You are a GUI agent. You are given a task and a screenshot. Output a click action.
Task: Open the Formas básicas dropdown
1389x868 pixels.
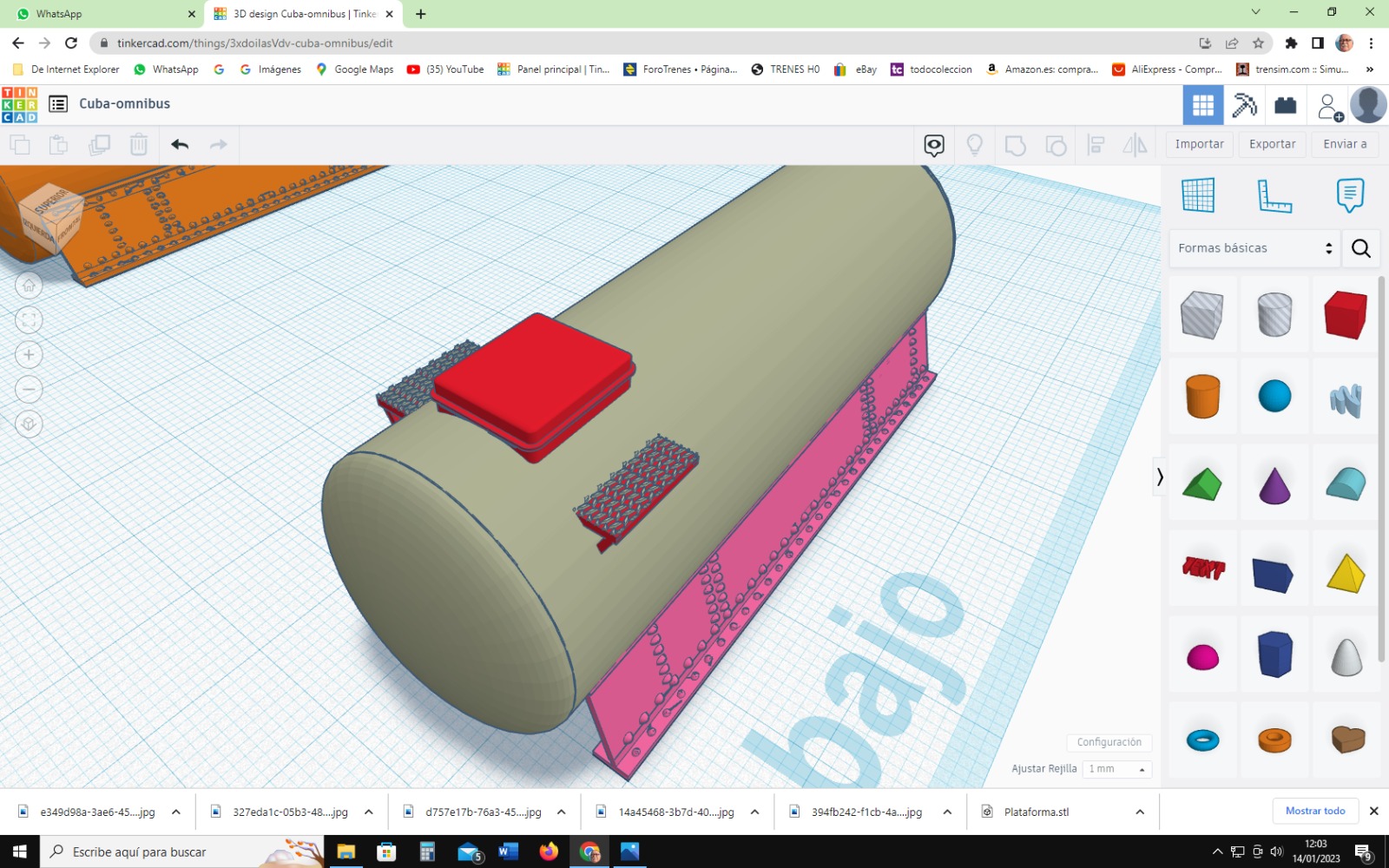pyautogui.click(x=1254, y=248)
